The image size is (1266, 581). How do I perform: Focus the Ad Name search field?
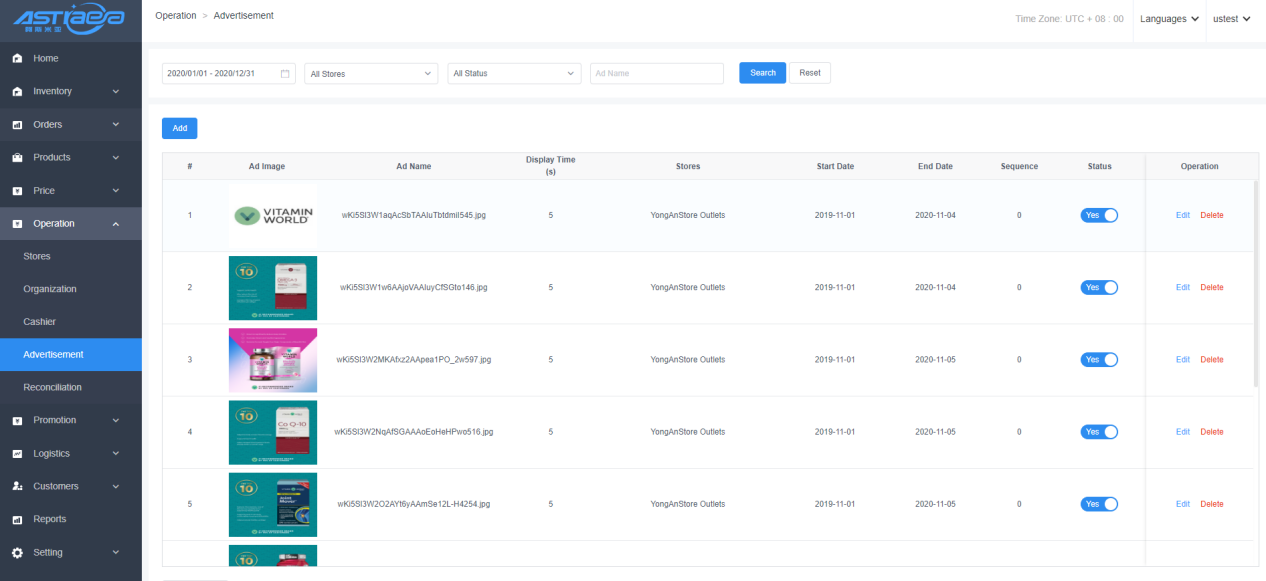point(656,74)
